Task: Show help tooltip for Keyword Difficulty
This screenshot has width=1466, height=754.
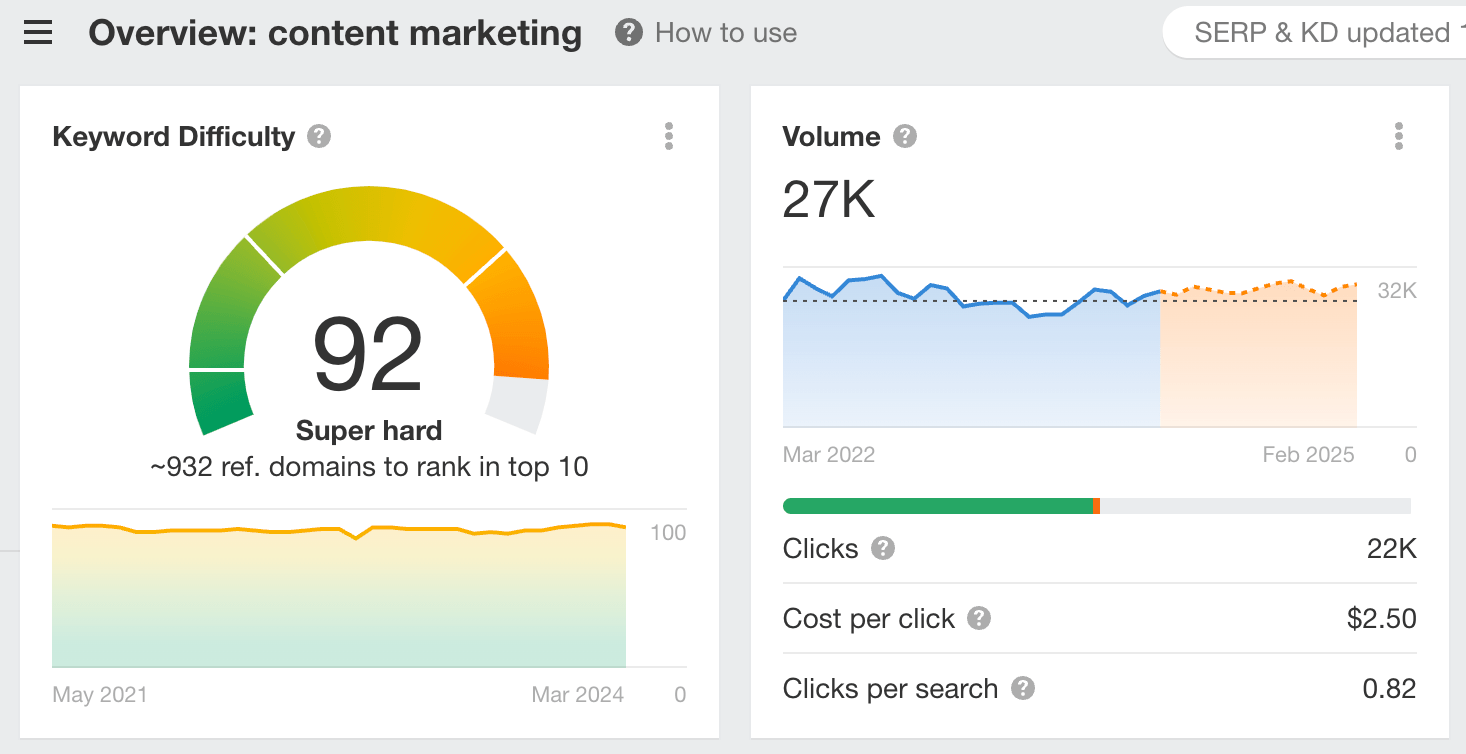Action: tap(319, 136)
